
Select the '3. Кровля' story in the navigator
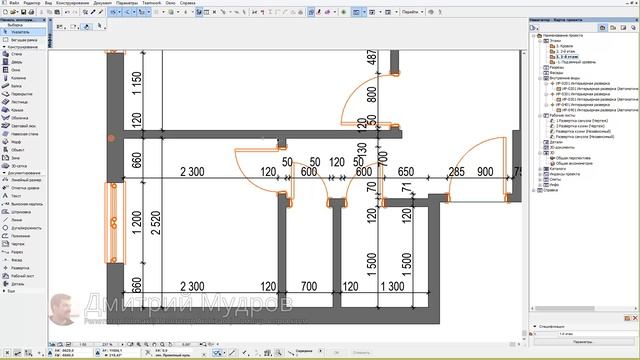coord(565,46)
